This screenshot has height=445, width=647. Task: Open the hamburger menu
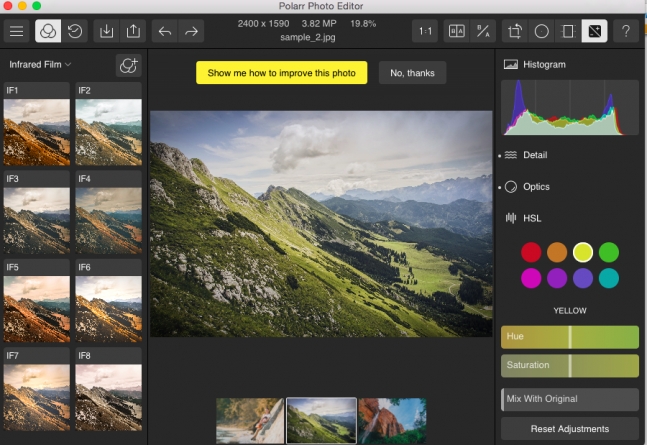pos(17,31)
